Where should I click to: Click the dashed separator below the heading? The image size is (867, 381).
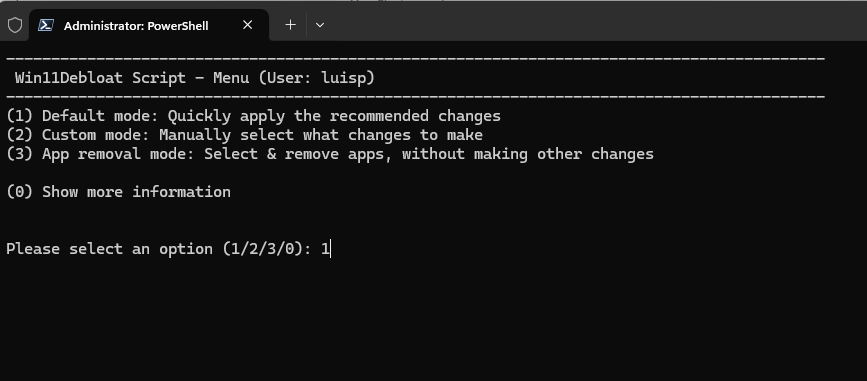pyautogui.click(x=416, y=97)
